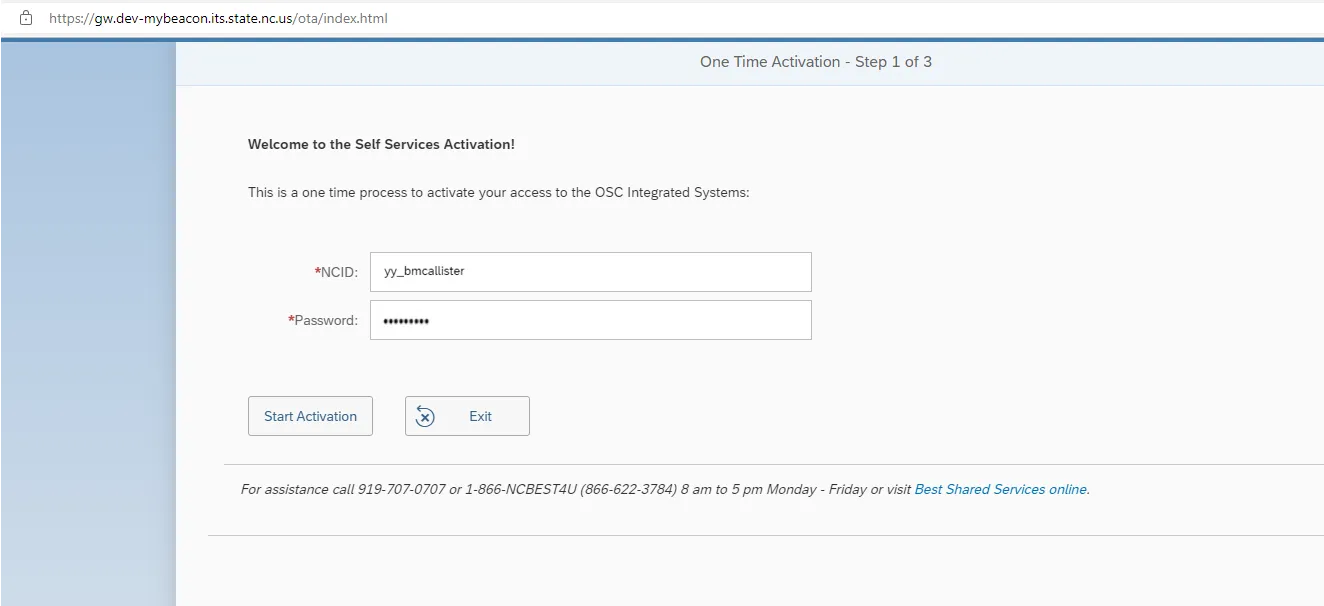Click the masked password dots
Viewport: 1324px width, 606px height.
coord(406,320)
